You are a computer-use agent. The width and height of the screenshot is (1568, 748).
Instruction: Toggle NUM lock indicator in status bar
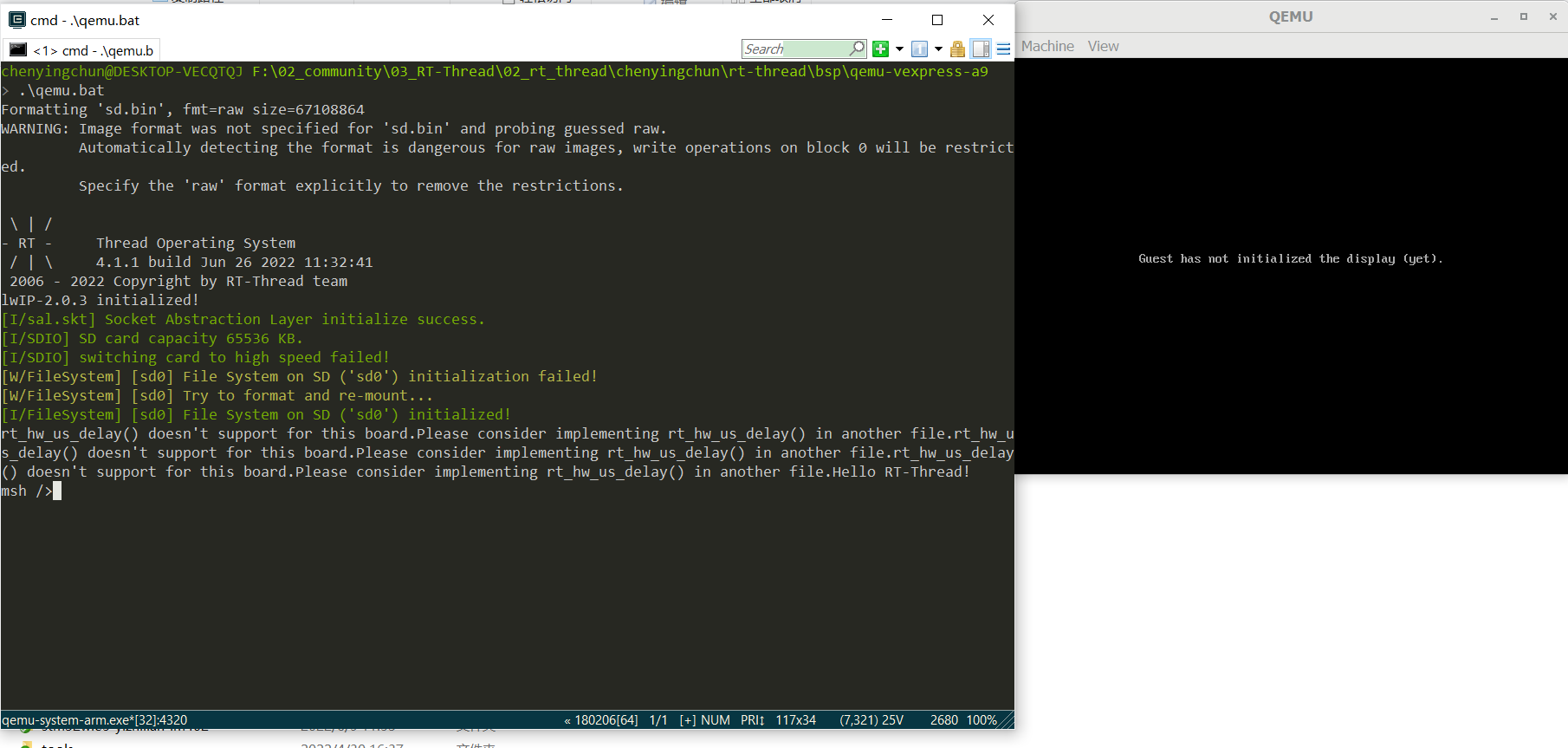[715, 720]
